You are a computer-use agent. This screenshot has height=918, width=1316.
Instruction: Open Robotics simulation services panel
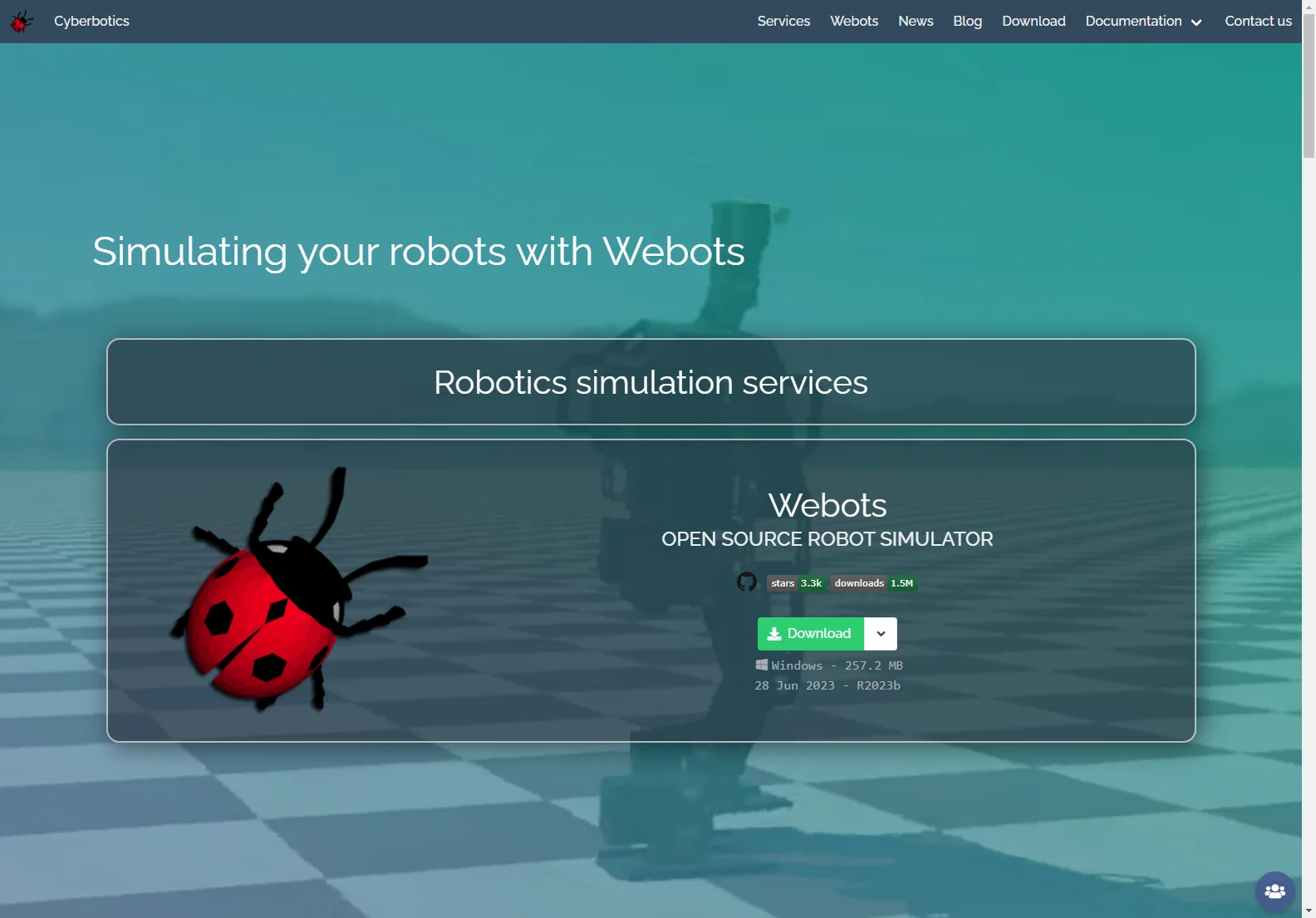(x=651, y=382)
